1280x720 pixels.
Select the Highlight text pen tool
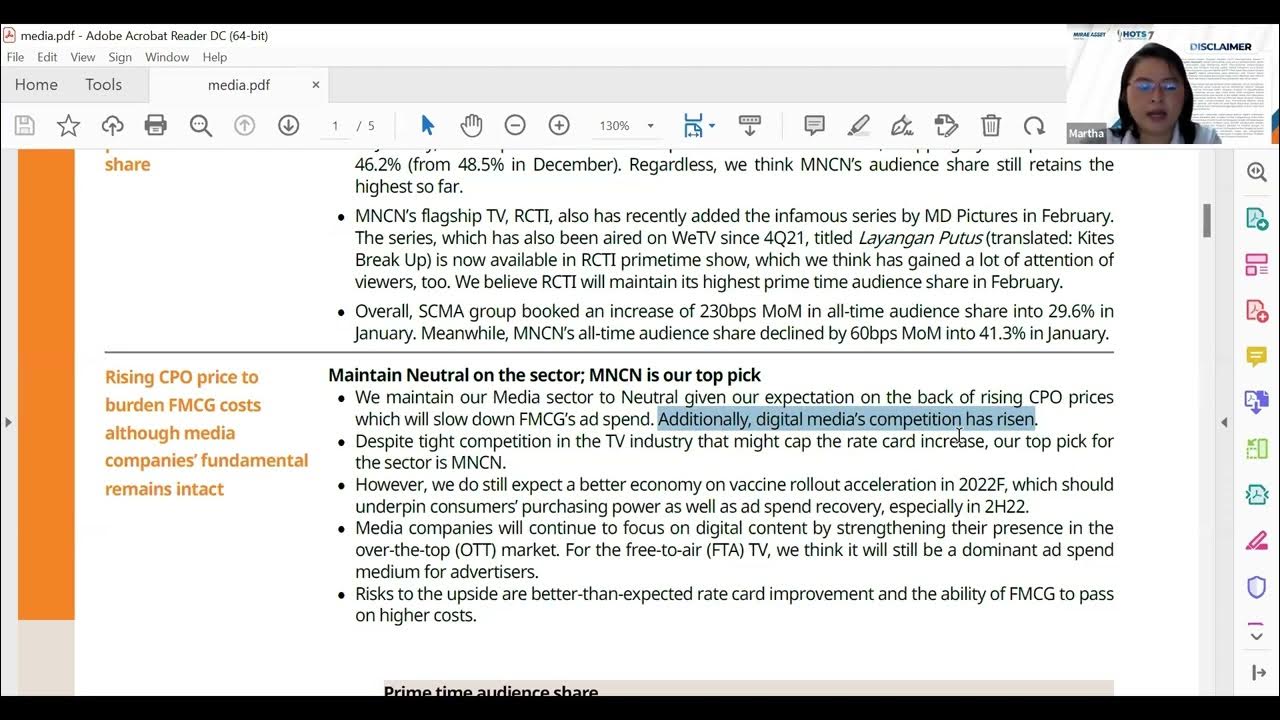(858, 125)
